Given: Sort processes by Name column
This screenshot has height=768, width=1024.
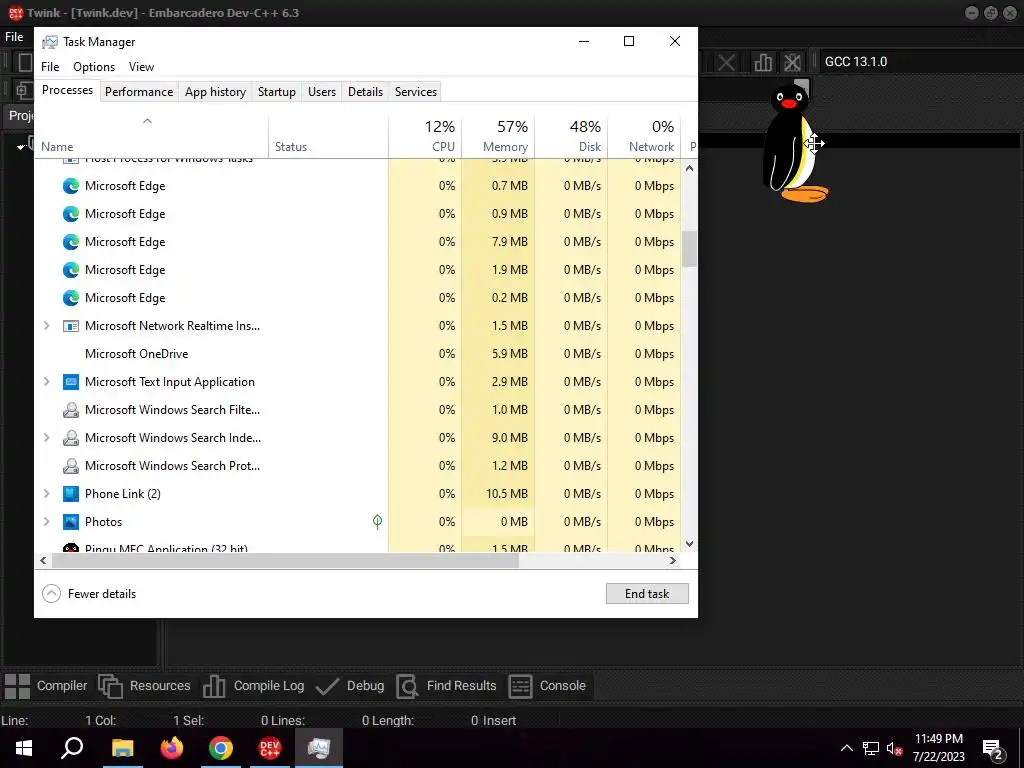Looking at the screenshot, I should pos(152,136).
